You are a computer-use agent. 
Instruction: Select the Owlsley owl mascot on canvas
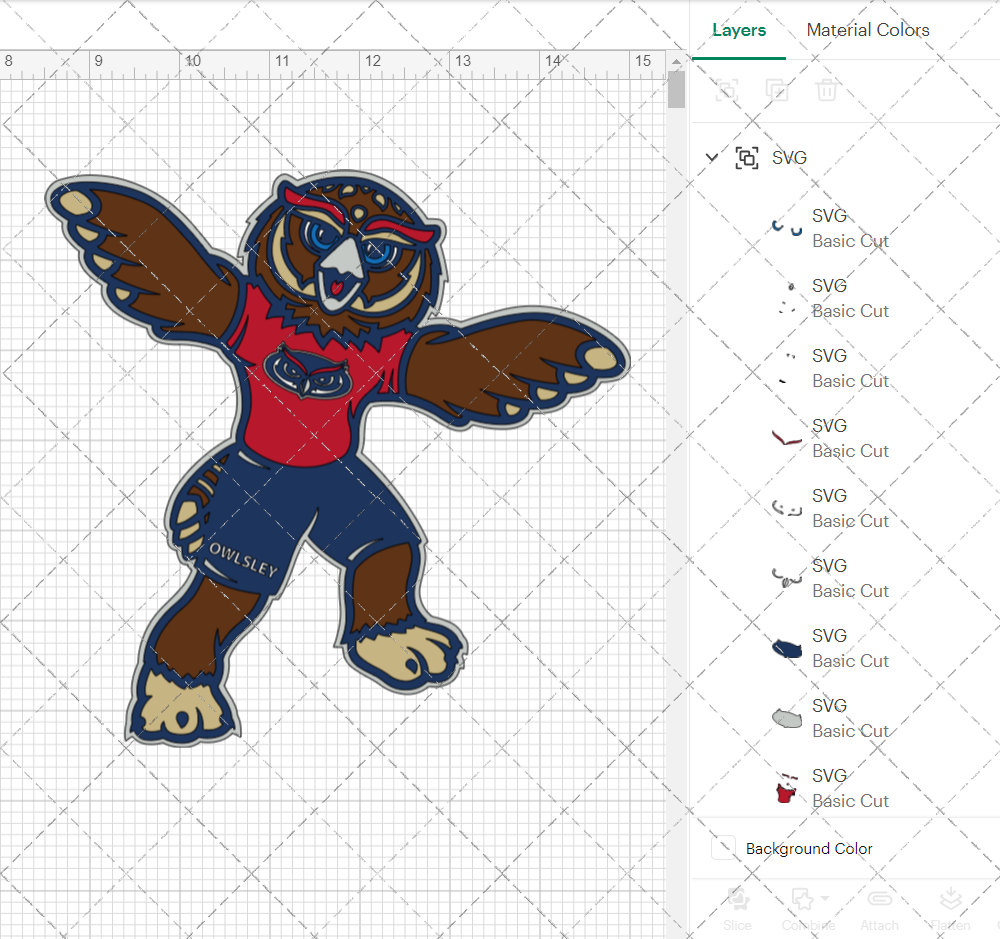[337, 457]
